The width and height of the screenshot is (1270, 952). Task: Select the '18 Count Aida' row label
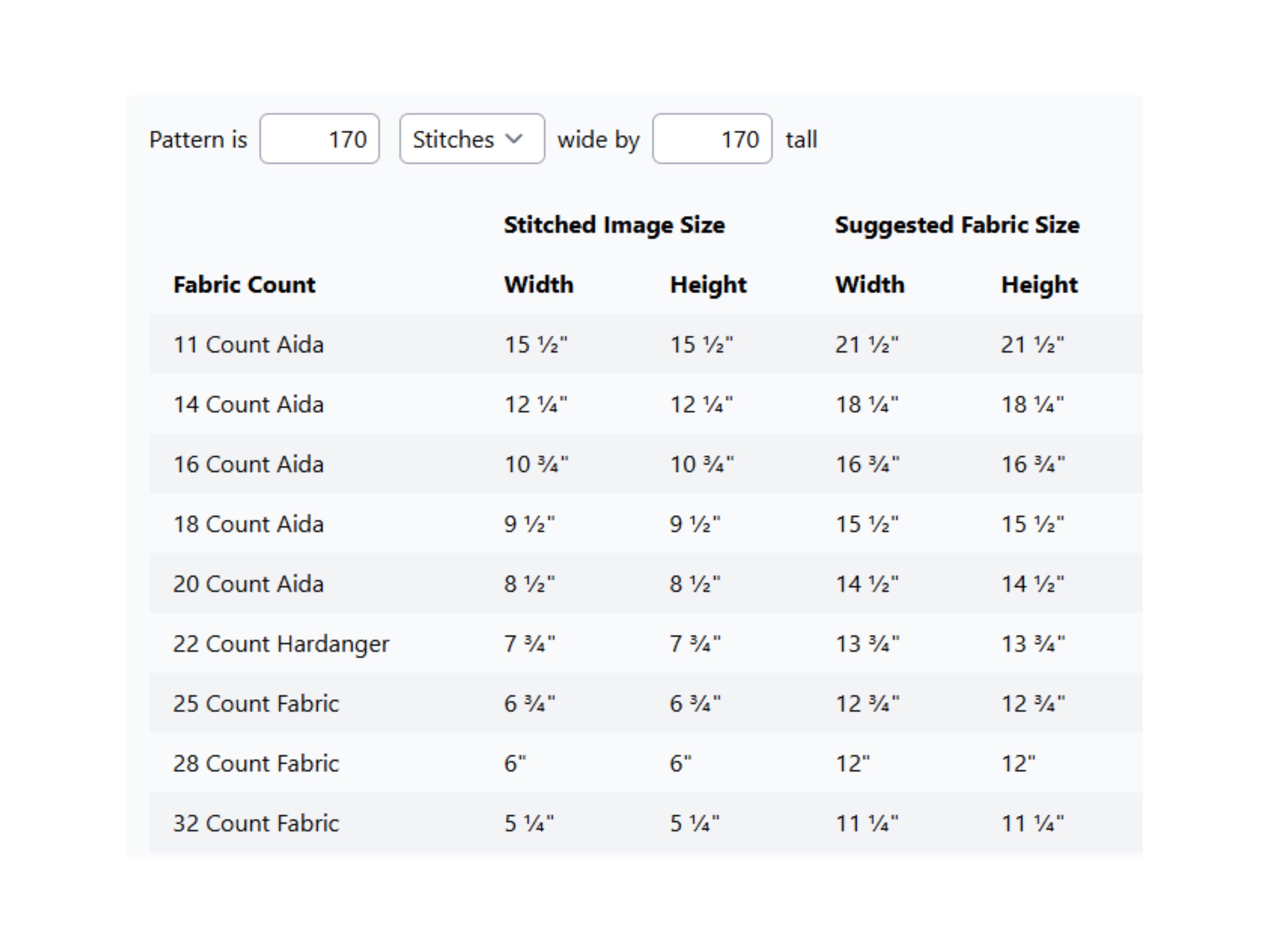pos(248,524)
